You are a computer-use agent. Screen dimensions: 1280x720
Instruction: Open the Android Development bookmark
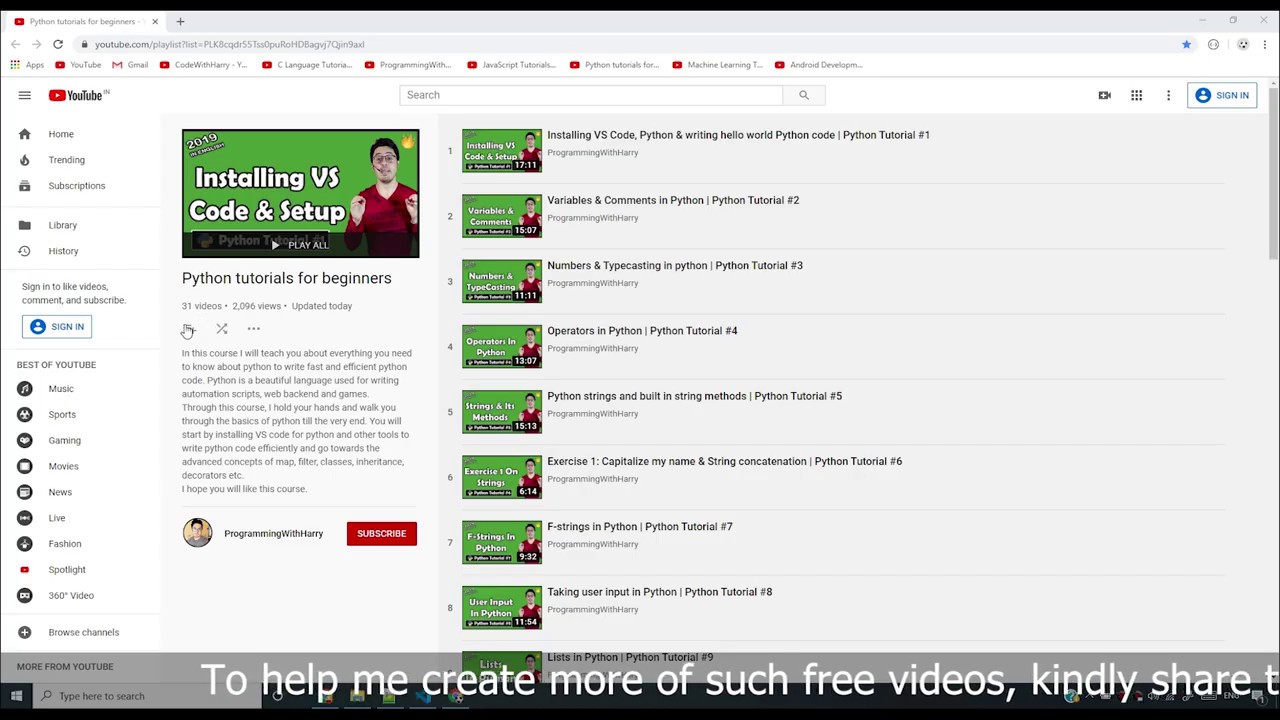tap(819, 65)
